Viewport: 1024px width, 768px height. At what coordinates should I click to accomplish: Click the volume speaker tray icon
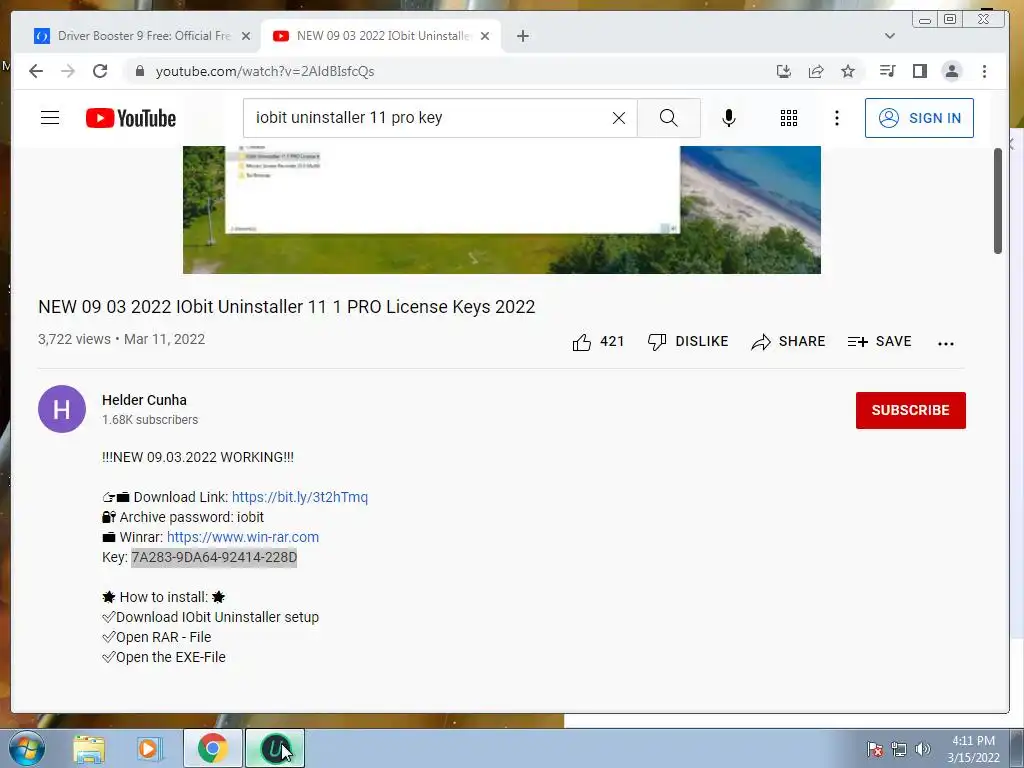(x=923, y=749)
